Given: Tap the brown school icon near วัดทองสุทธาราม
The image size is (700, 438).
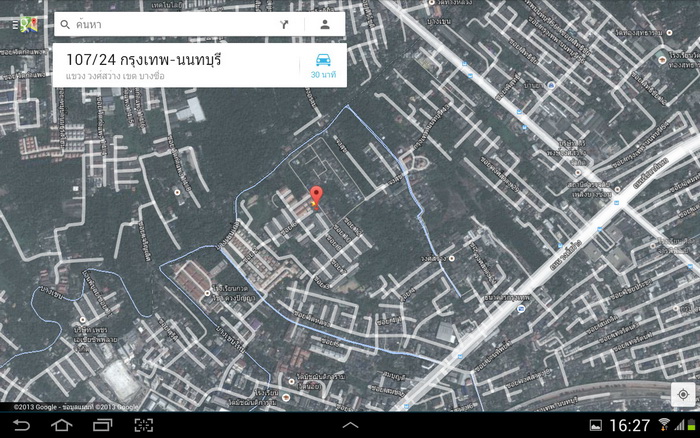Looking at the screenshot, I should coord(662,59).
